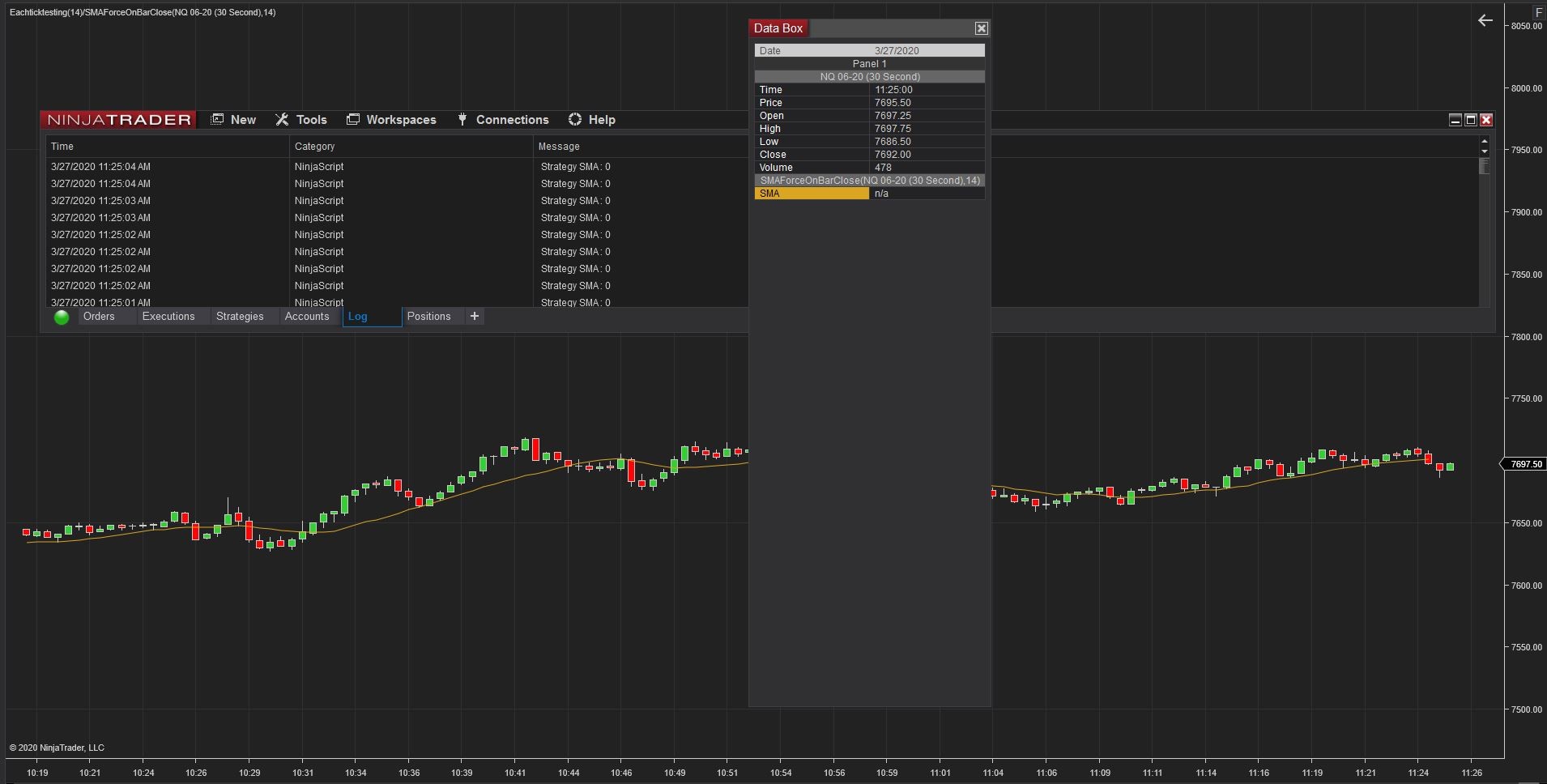The image size is (1547, 784).
Task: Click the Panel 1 row in Data Box
Action: point(870,64)
